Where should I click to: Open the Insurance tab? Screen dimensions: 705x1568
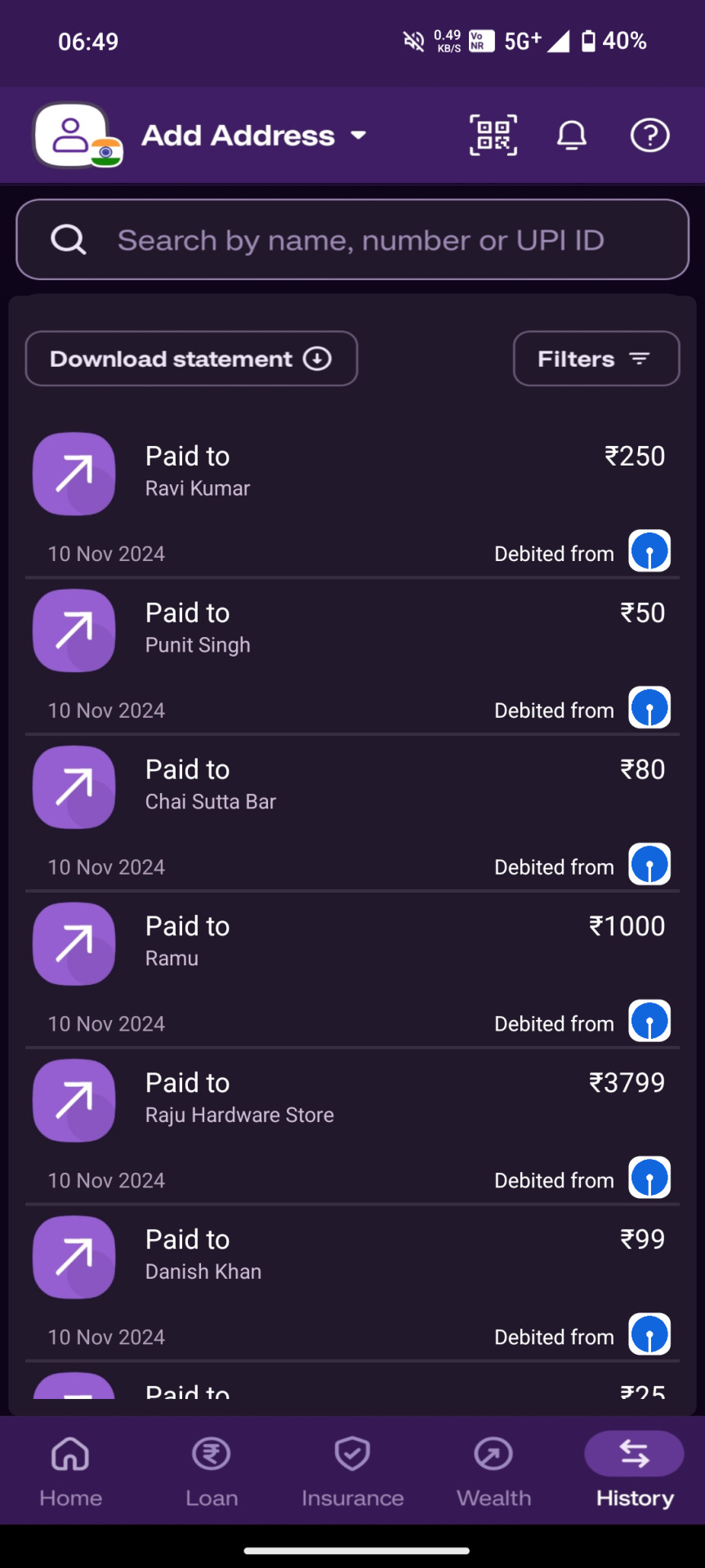click(x=352, y=1472)
